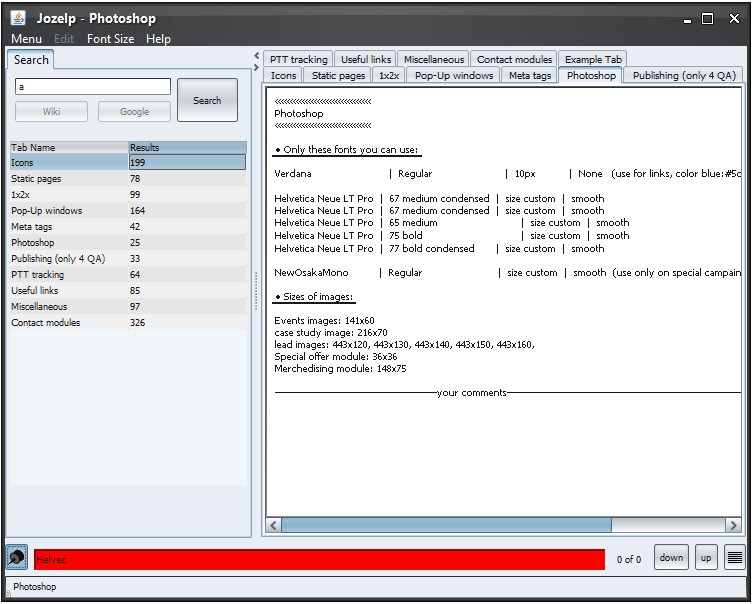Click the Photoshop status bar text

pos(35,587)
